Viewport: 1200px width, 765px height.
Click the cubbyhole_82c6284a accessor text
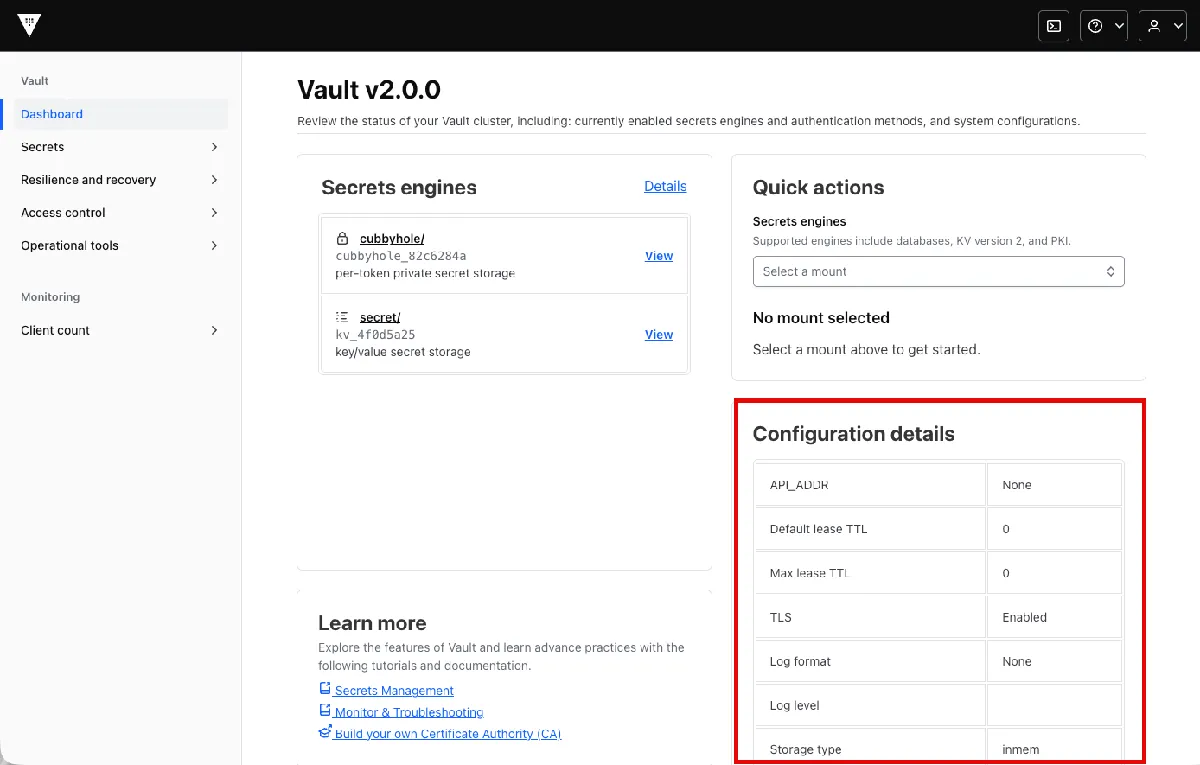pyautogui.click(x=401, y=256)
